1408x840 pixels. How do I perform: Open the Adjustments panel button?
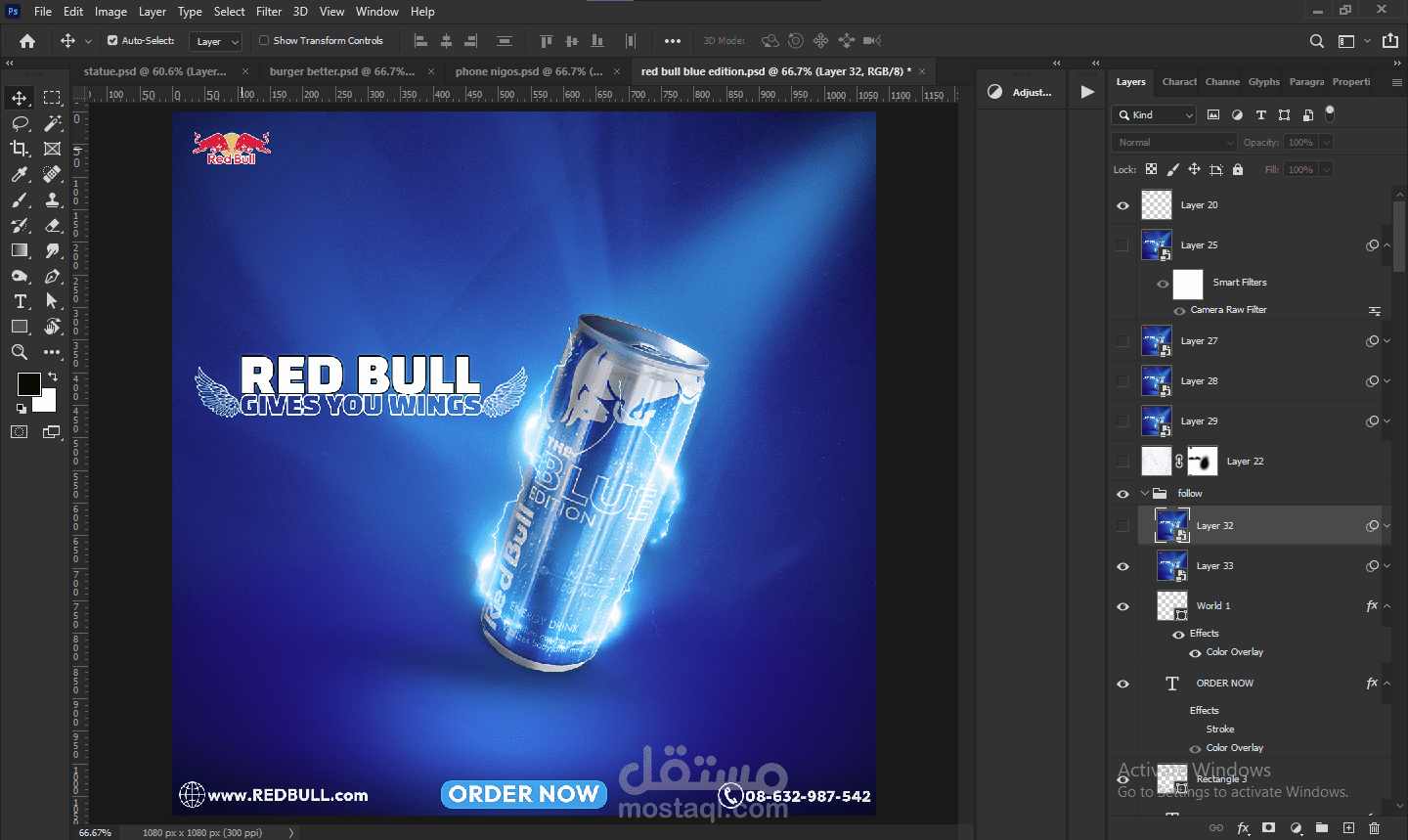(1021, 92)
